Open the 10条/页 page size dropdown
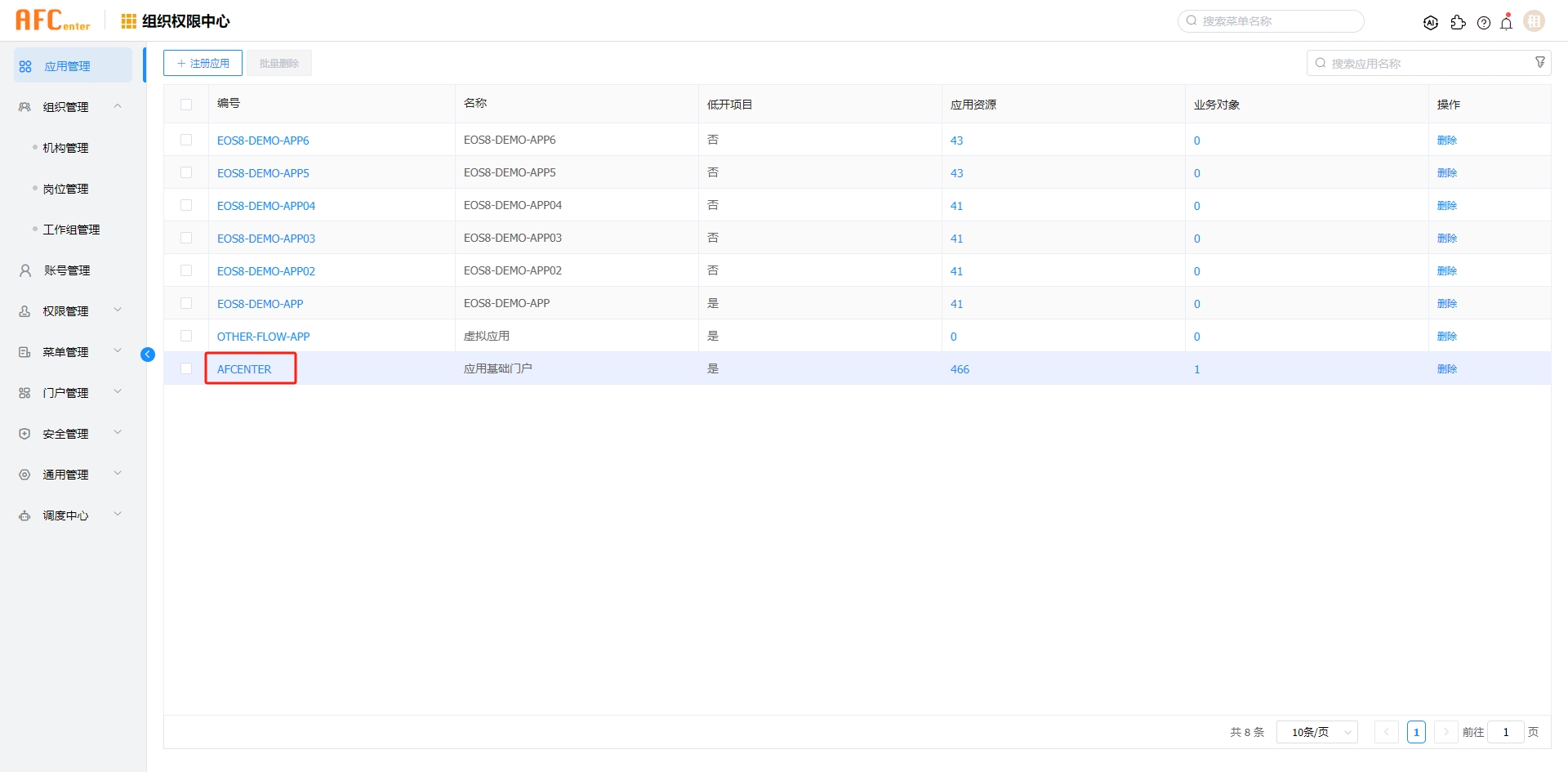1568x772 pixels. point(1316,732)
